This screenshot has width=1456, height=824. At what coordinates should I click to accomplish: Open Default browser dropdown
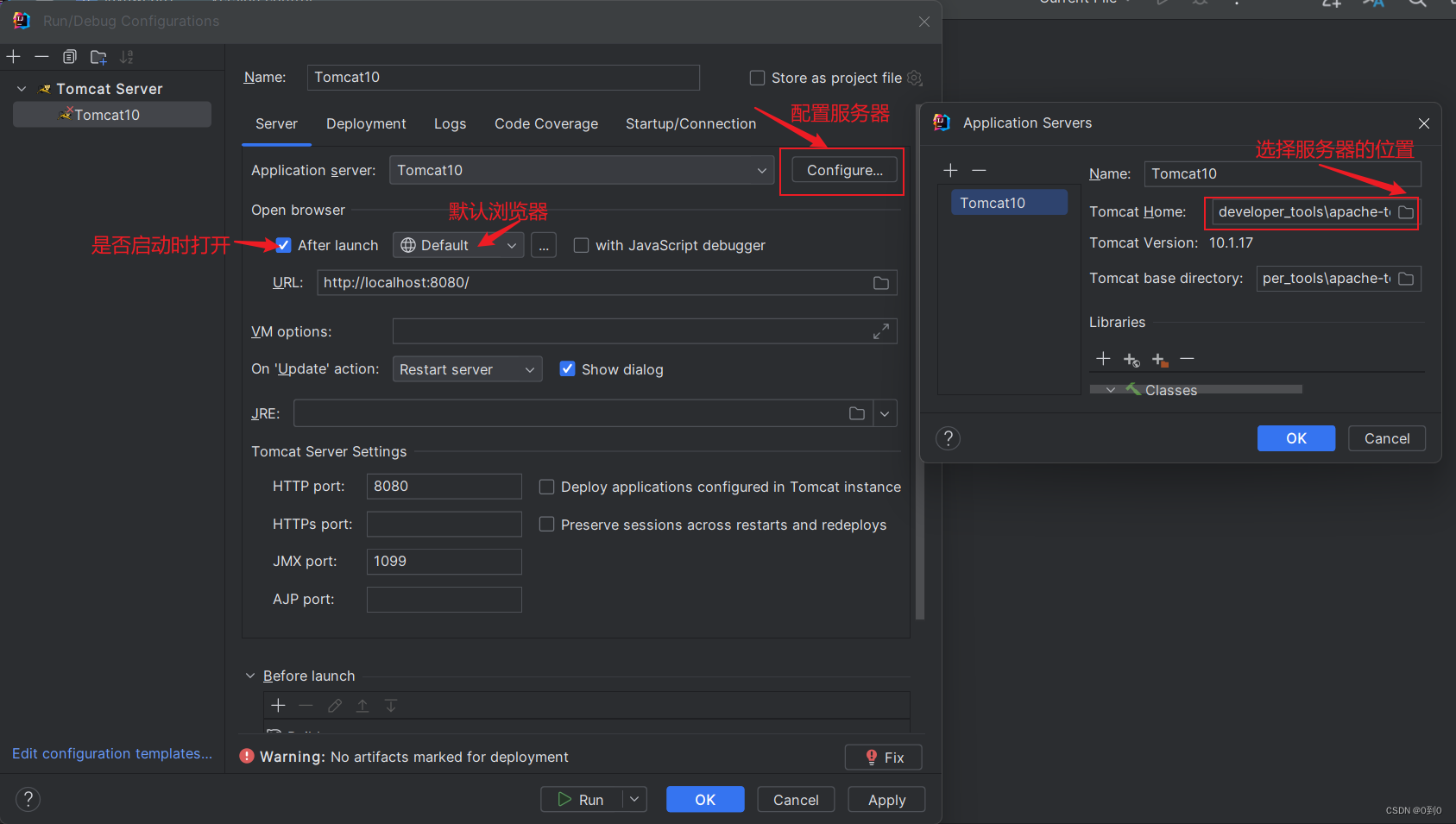pos(458,245)
